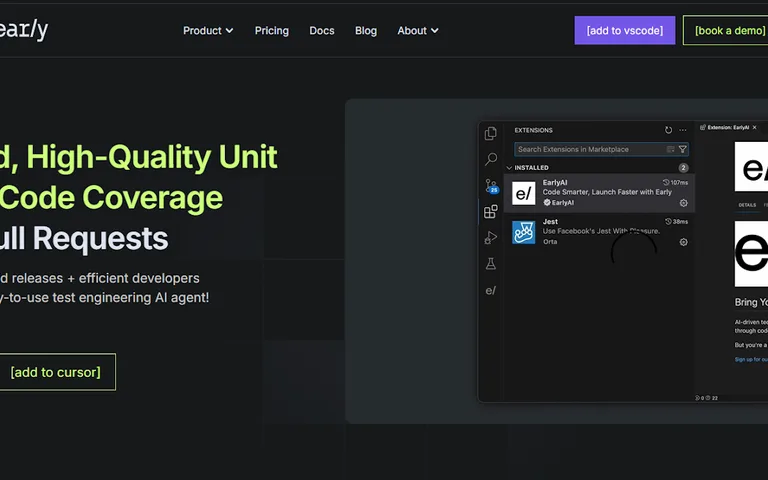Select the Jest extension entry
The image size is (768, 480).
coord(599,232)
